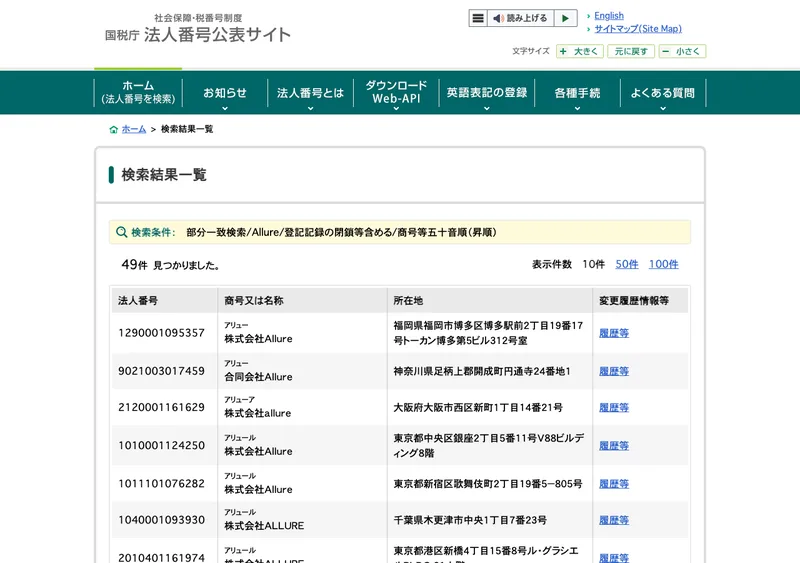800x563 pixels.
Task: Open 履歴等 for 1010001124250
Action: [614, 446]
